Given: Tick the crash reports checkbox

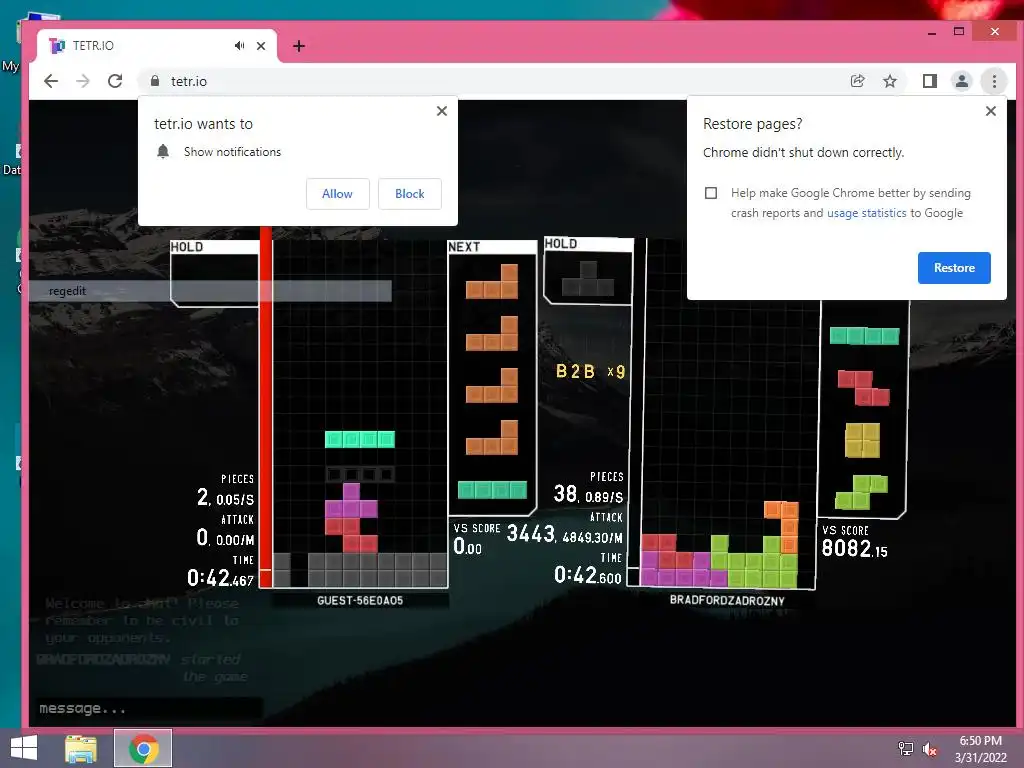Looking at the screenshot, I should coord(711,193).
